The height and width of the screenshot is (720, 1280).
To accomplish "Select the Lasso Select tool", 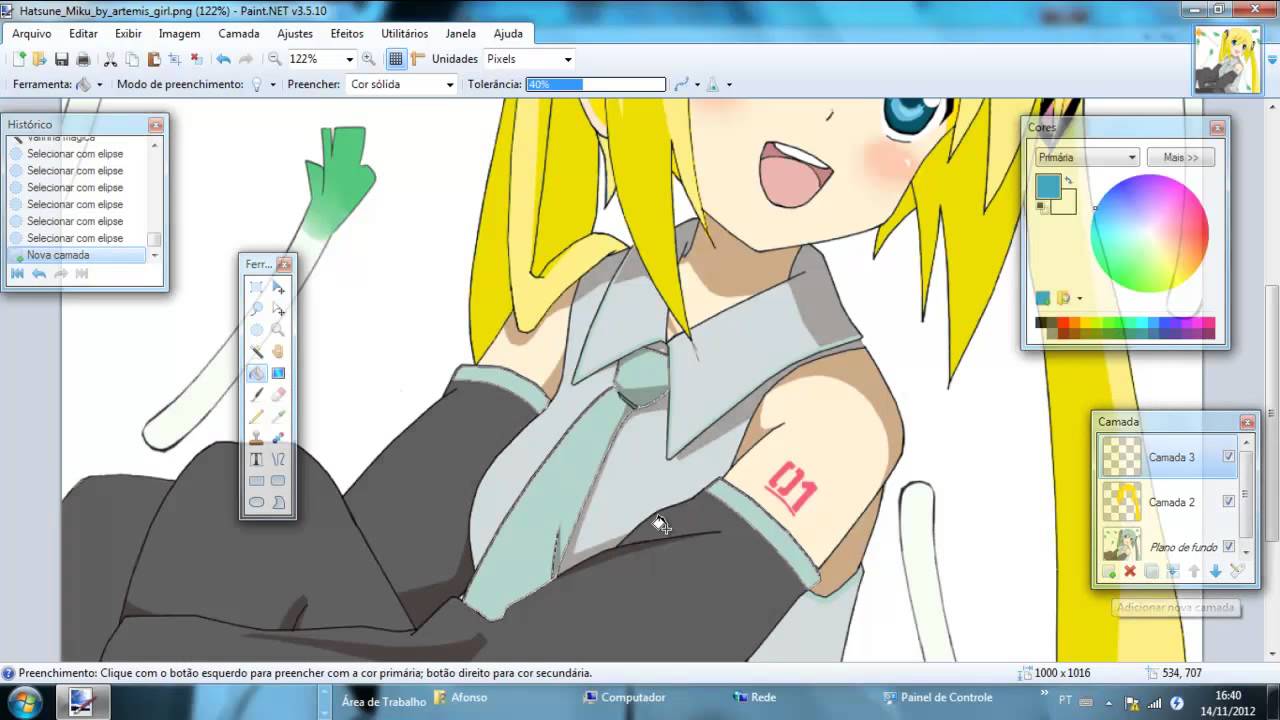I will [257, 309].
